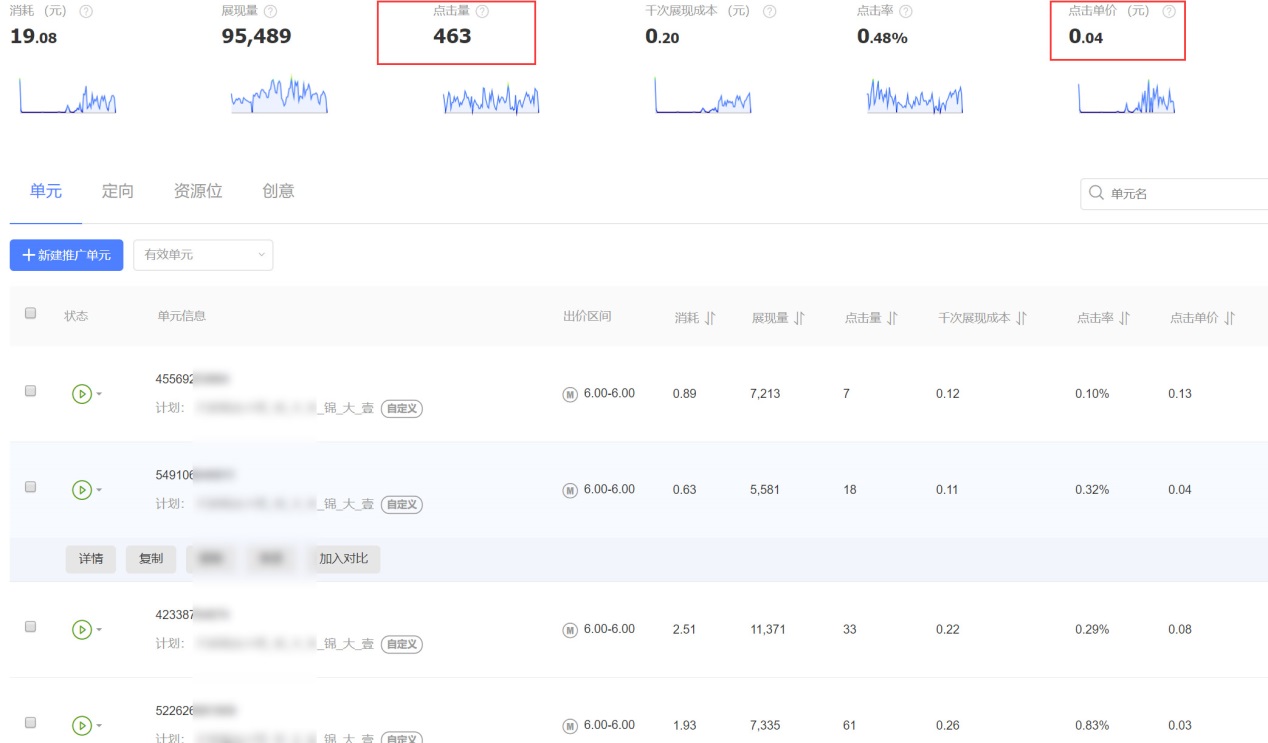This screenshot has height=743, width=1268.
Task: Click the M bid icon in row 549106
Action: click(570, 490)
